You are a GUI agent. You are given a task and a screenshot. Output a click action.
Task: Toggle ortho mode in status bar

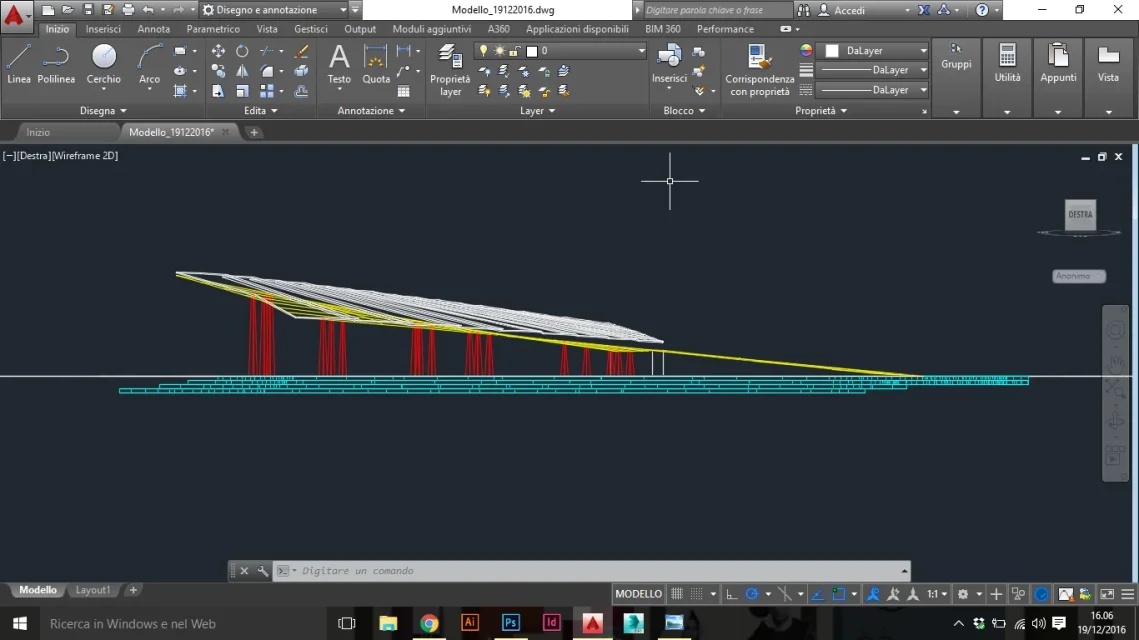coord(731,594)
